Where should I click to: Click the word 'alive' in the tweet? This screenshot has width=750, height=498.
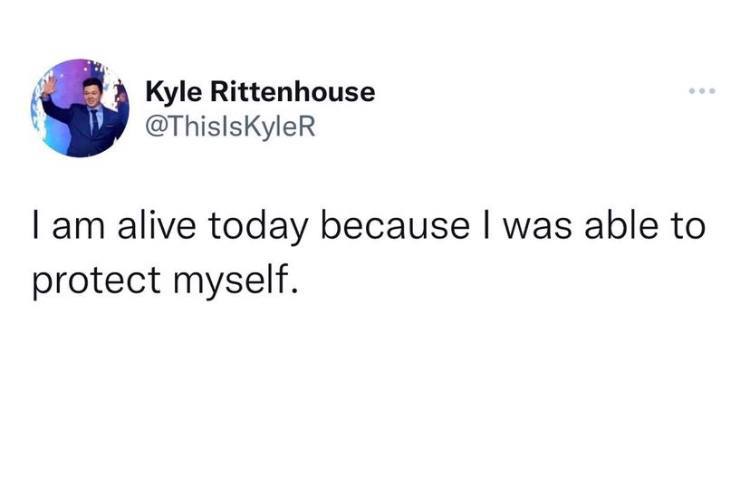157,226
